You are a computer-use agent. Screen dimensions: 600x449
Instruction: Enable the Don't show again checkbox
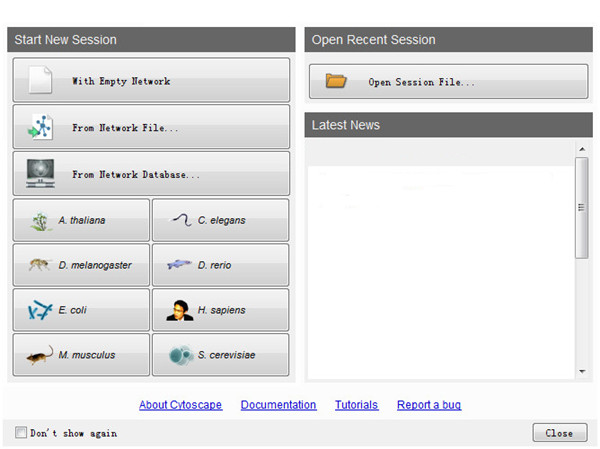pyautogui.click(x=21, y=433)
